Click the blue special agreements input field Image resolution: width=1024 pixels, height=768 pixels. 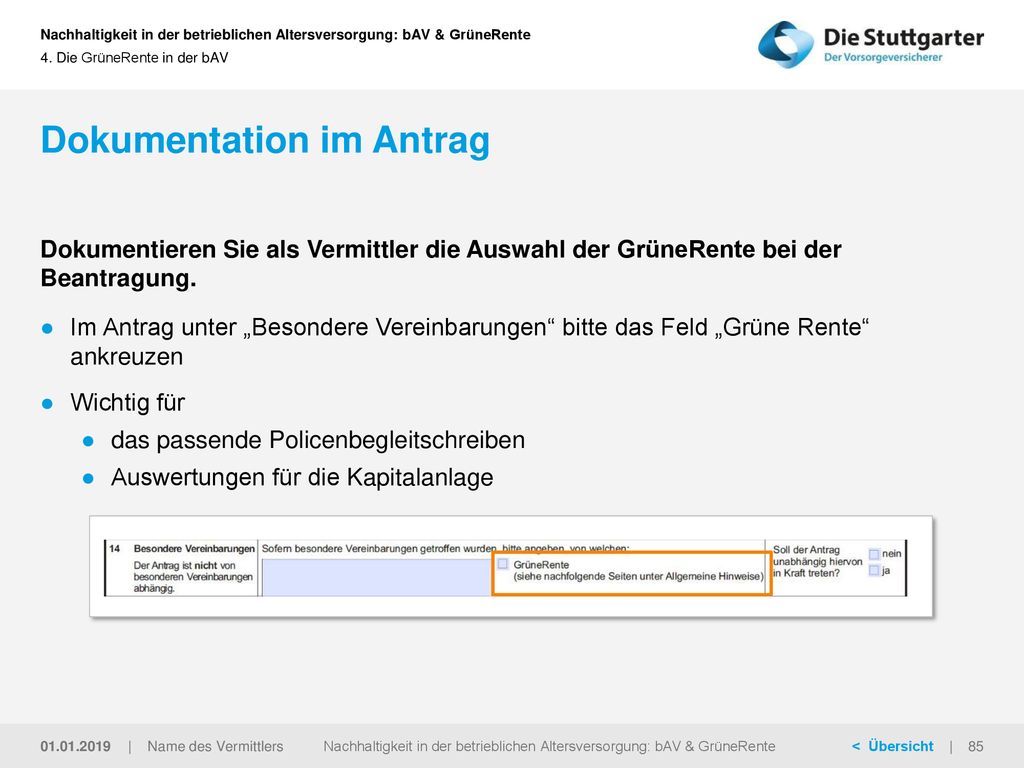coord(377,577)
